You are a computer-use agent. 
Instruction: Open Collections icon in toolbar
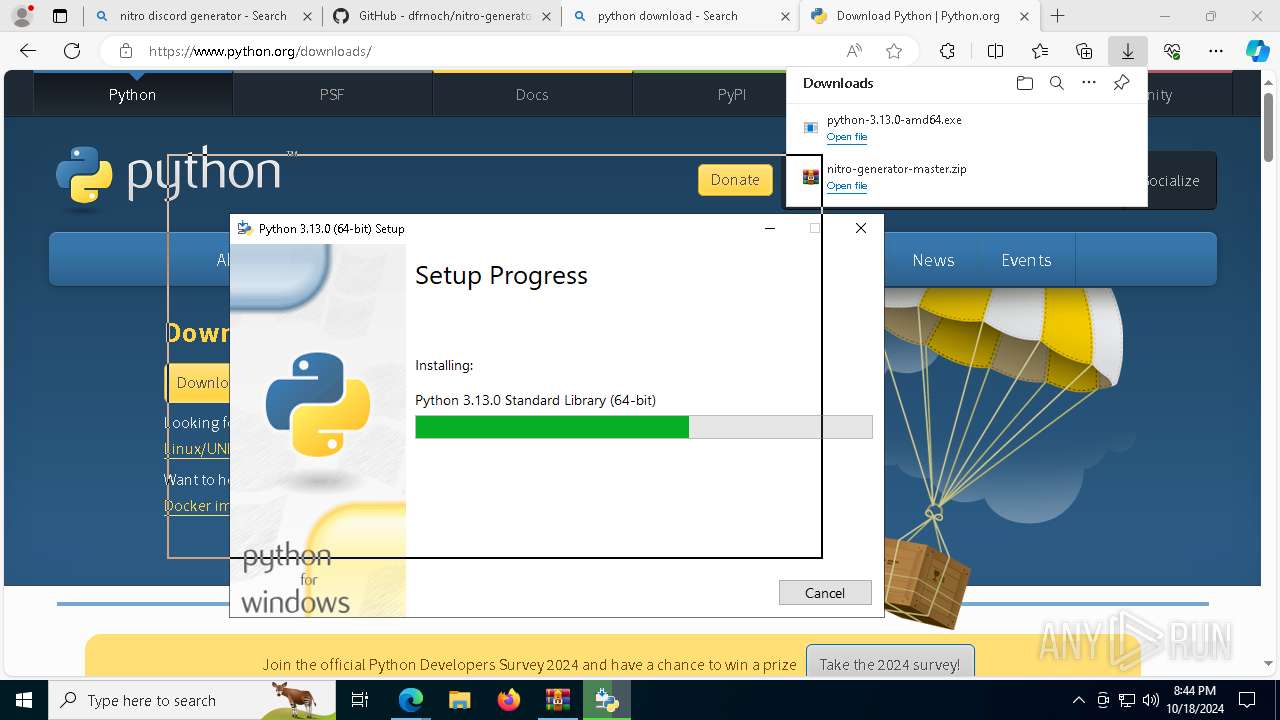coord(1084,51)
